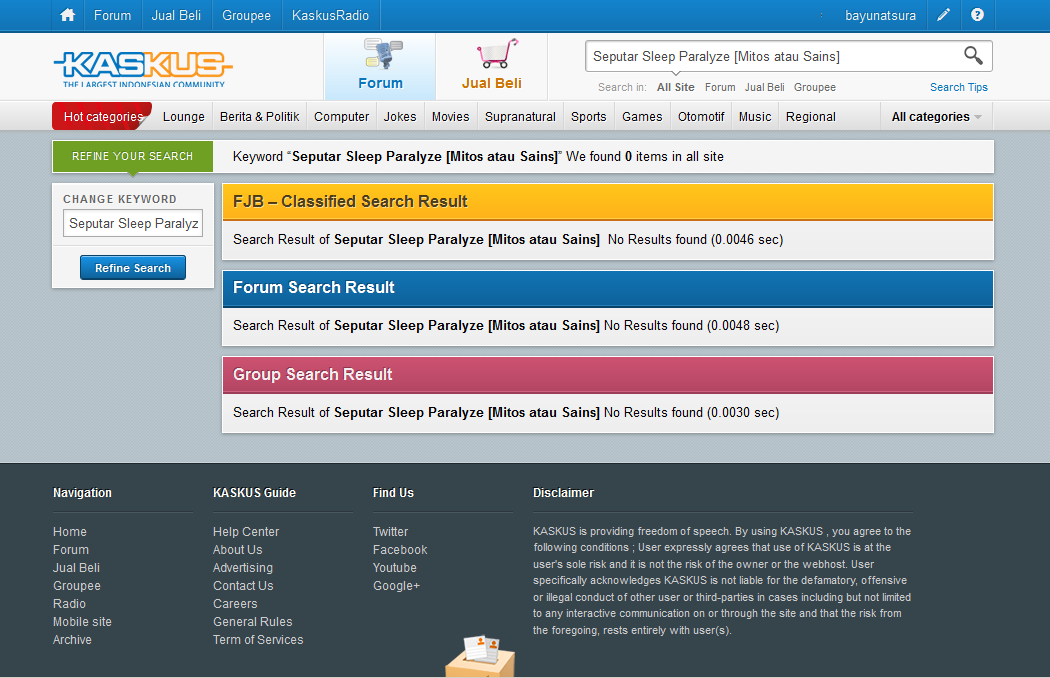1050x678 pixels.
Task: Open the Berita & Politik category
Action: [260, 117]
